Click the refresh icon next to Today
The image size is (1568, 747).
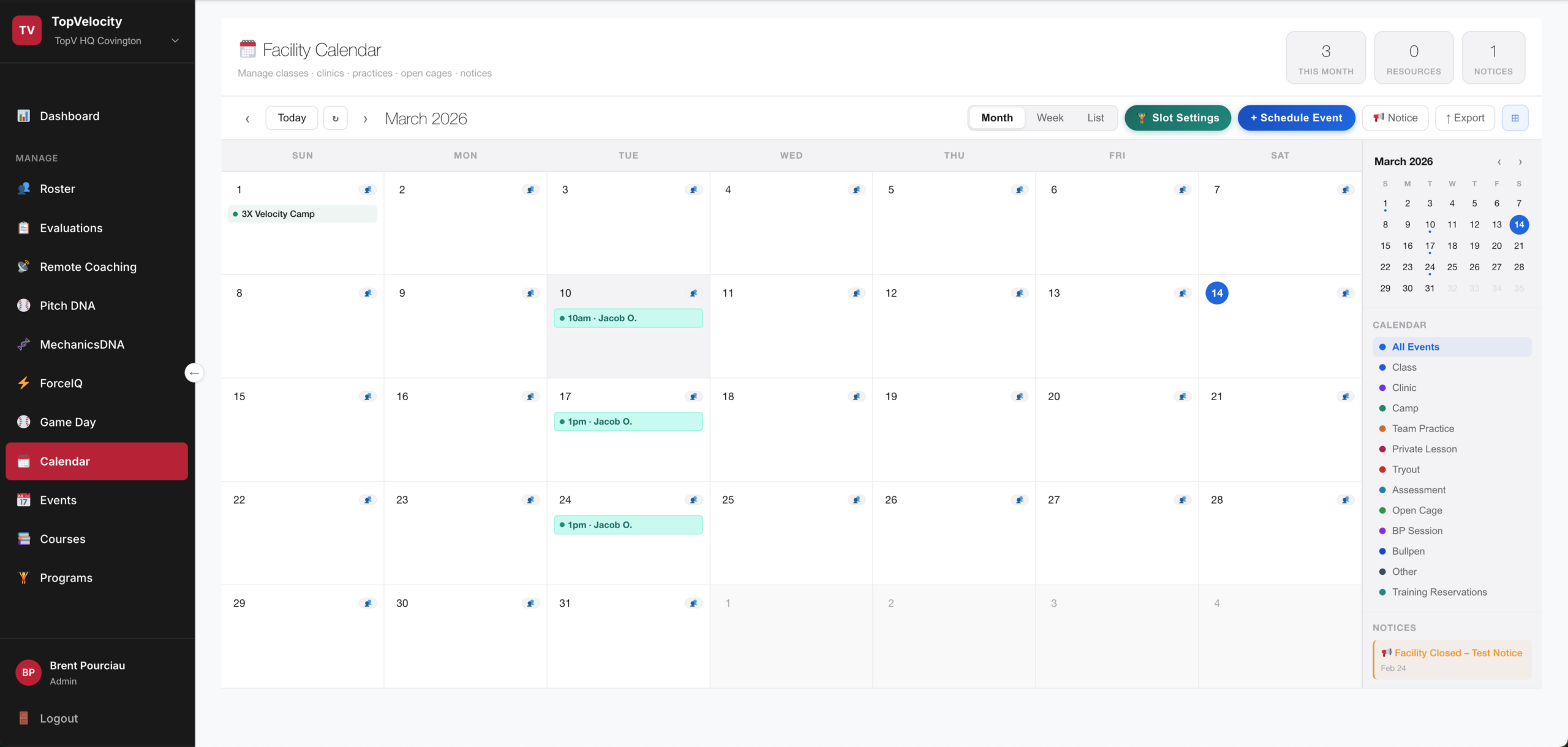pyautogui.click(x=334, y=118)
